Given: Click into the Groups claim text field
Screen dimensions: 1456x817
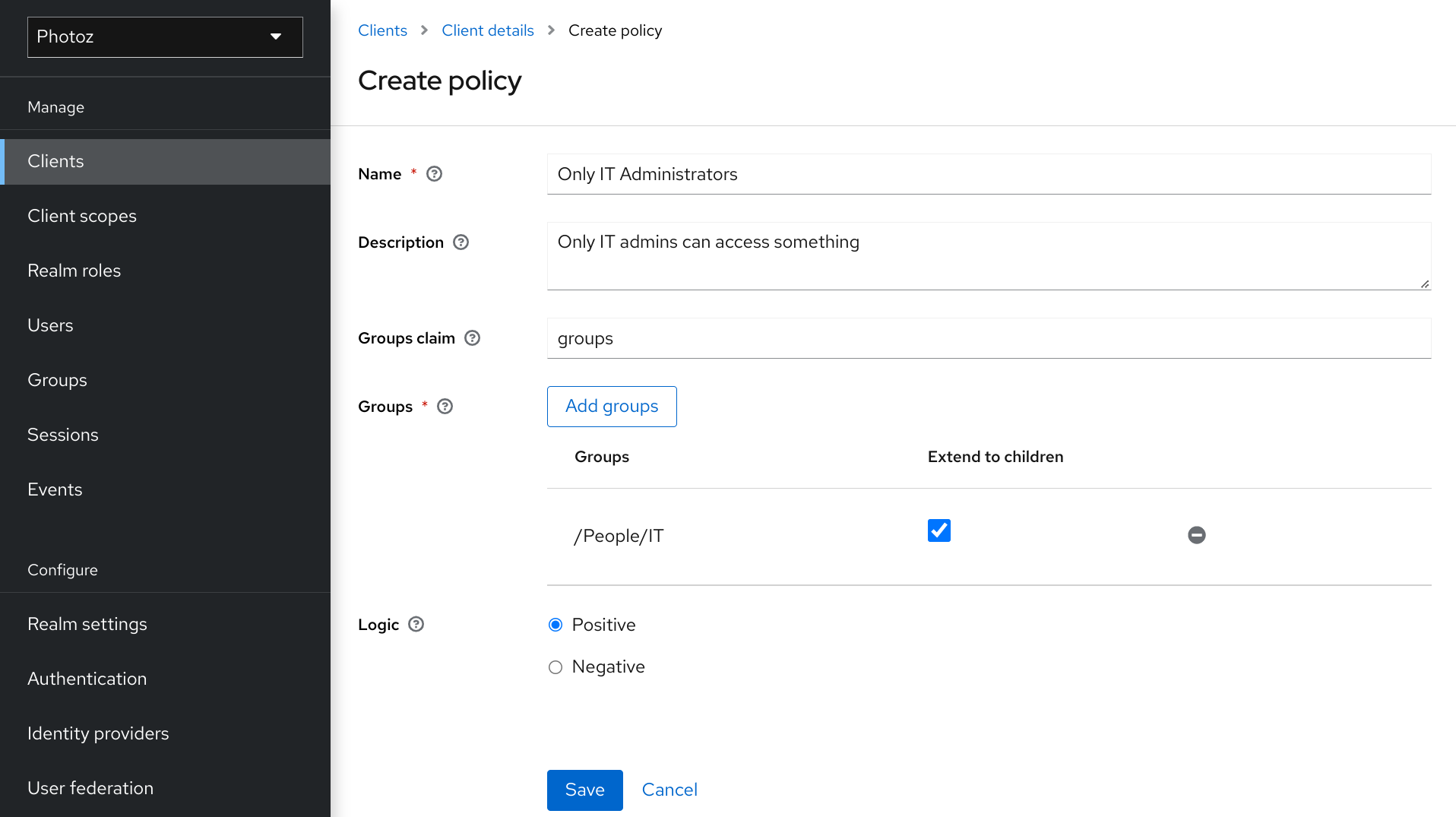Looking at the screenshot, I should pyautogui.click(x=989, y=338).
